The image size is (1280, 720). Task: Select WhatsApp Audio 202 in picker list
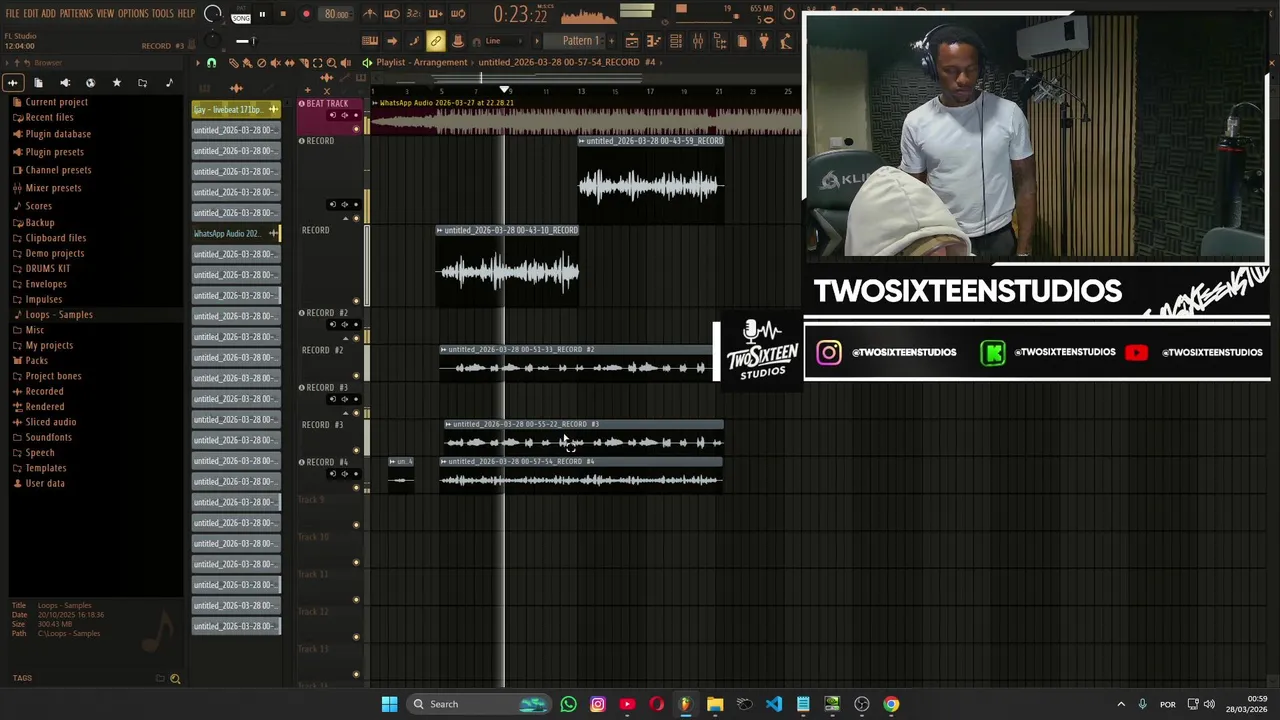(236, 234)
